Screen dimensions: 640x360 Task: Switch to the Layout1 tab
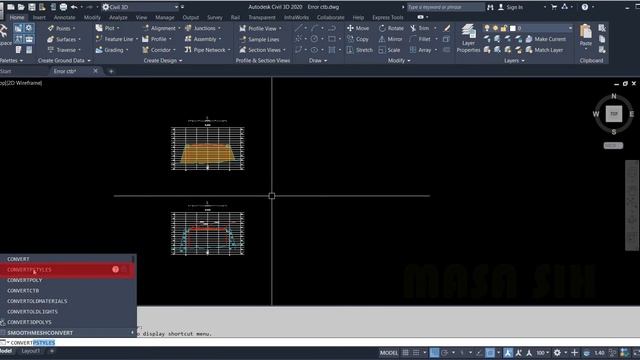click(x=31, y=351)
